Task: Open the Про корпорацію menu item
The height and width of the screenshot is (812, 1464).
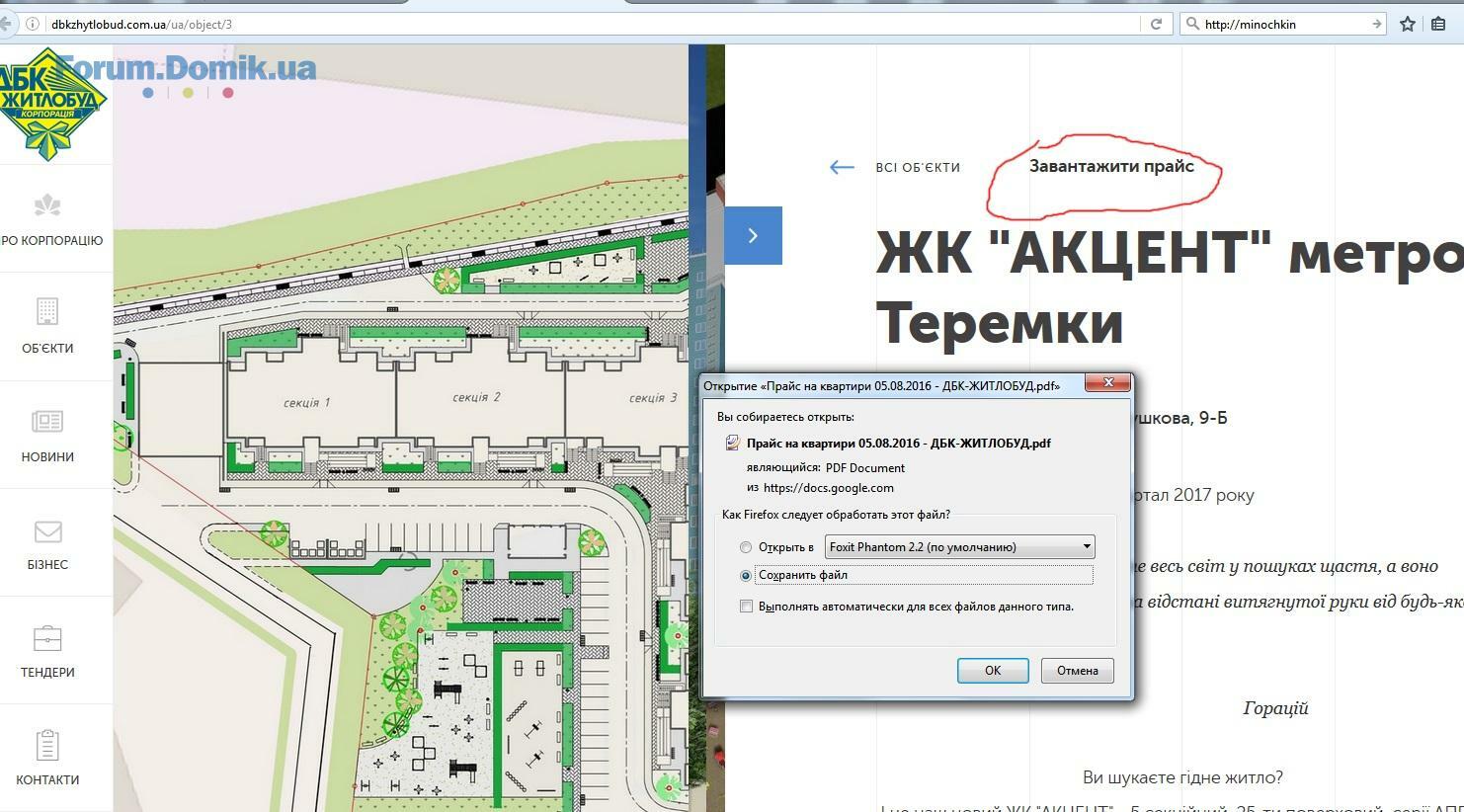Action: 51,240
